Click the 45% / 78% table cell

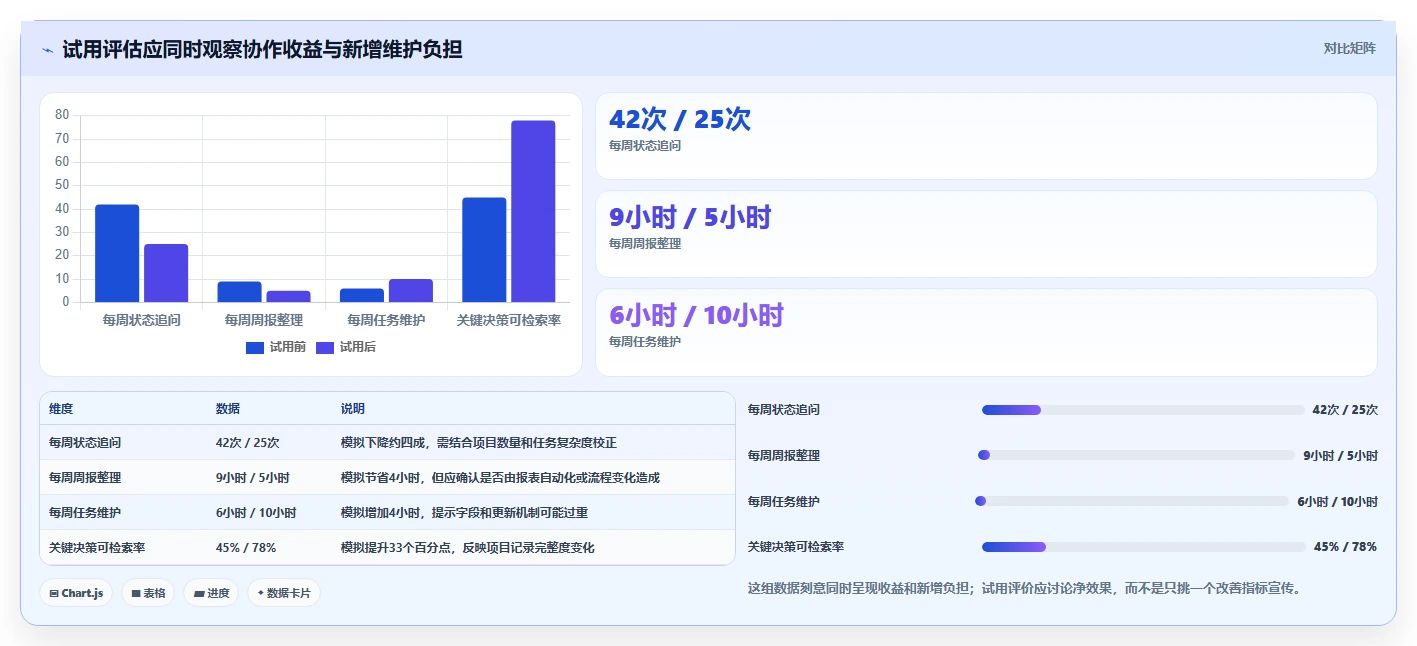[x=246, y=547]
